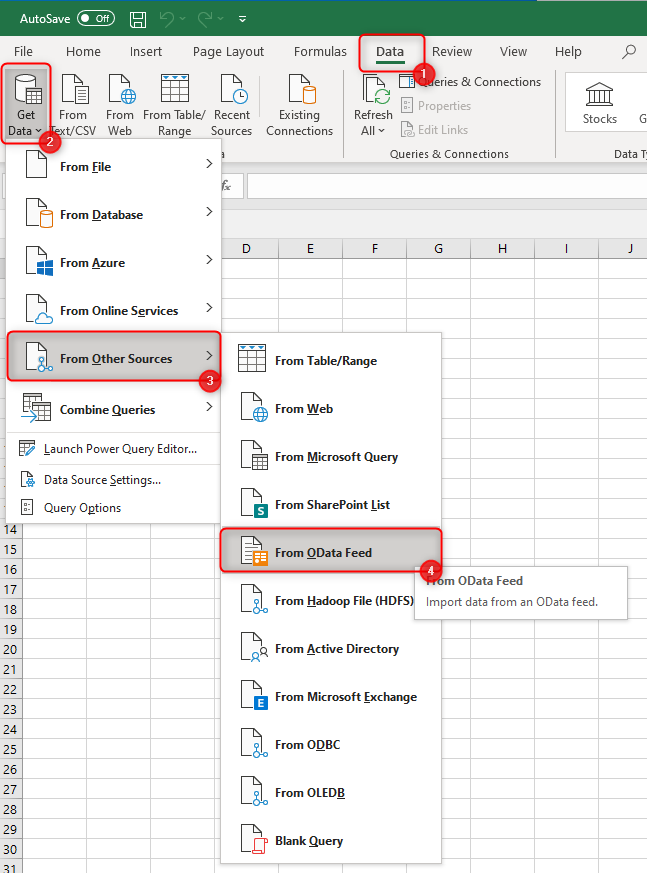Open the Review tab
647x873 pixels.
[x=452, y=51]
